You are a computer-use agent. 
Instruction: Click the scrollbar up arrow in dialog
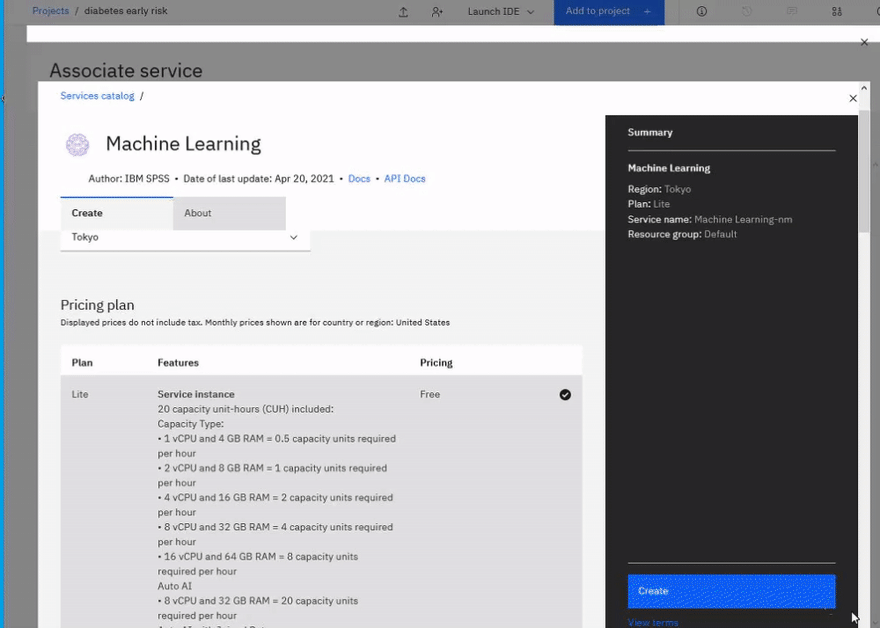tap(864, 88)
